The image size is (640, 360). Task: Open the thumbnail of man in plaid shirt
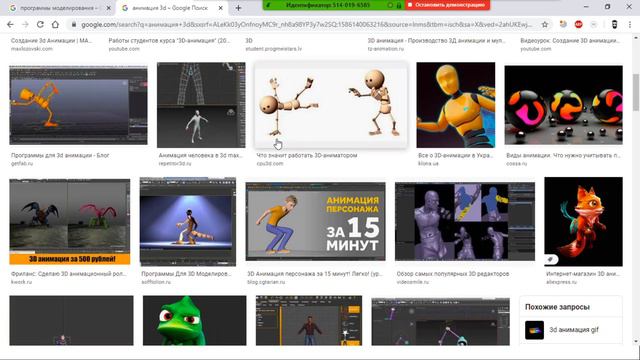(309, 320)
